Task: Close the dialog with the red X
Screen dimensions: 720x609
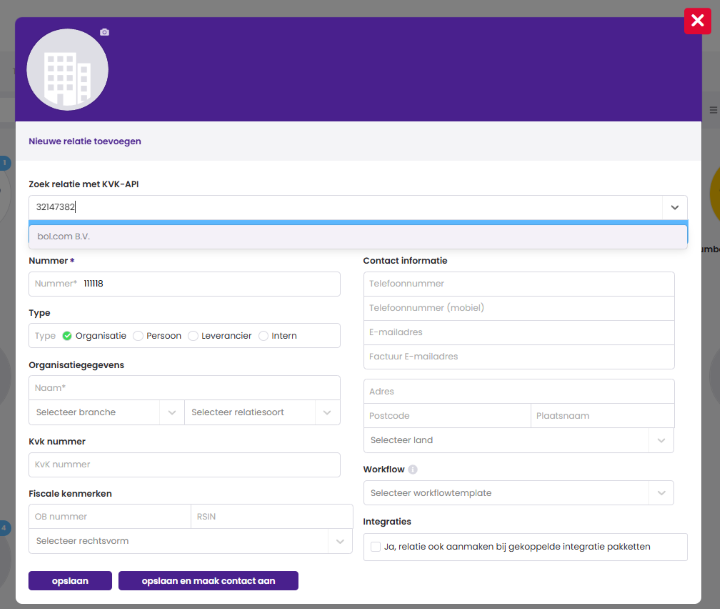Action: 697,21
